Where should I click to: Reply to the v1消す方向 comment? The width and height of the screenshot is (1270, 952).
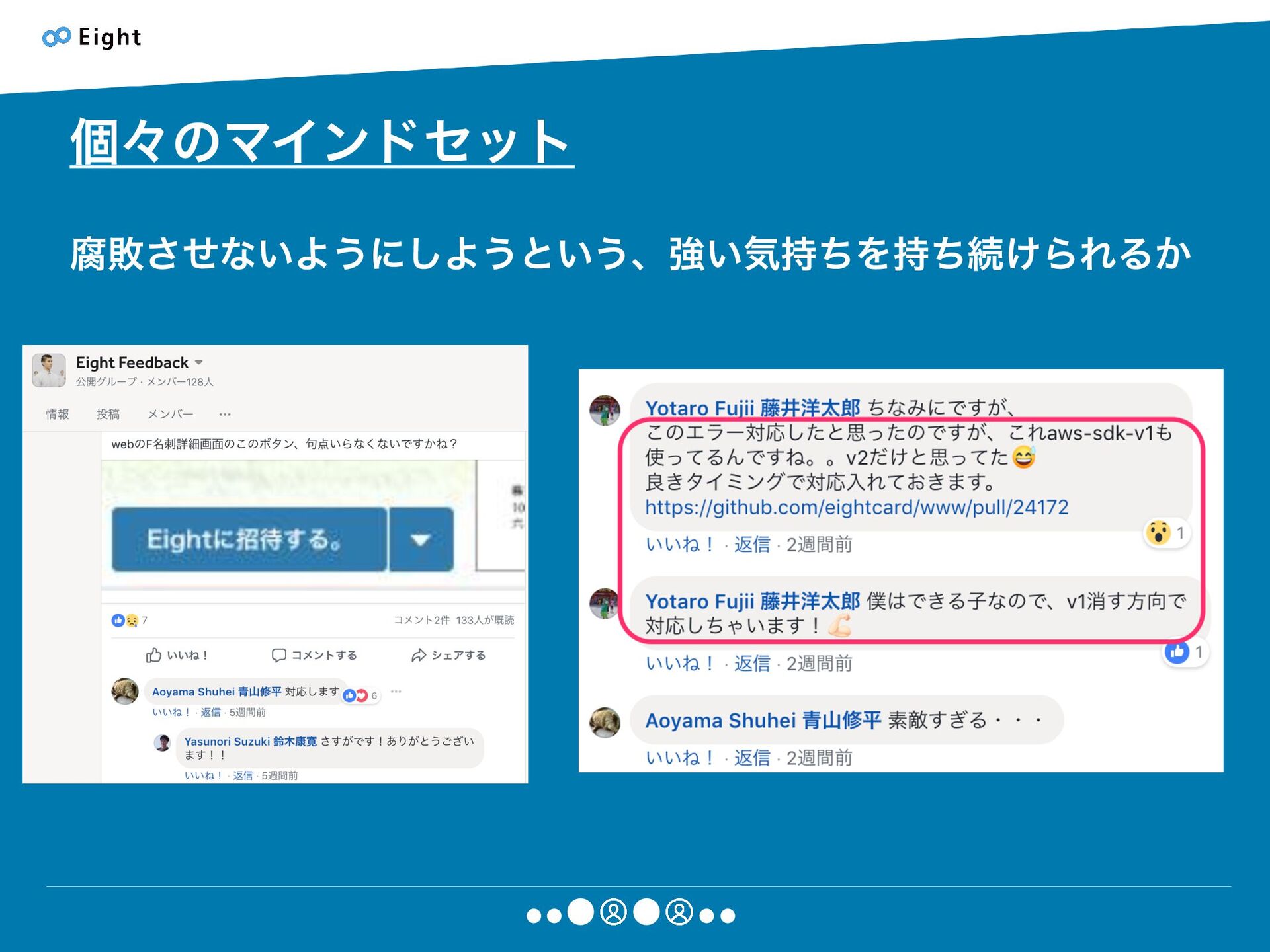[752, 664]
